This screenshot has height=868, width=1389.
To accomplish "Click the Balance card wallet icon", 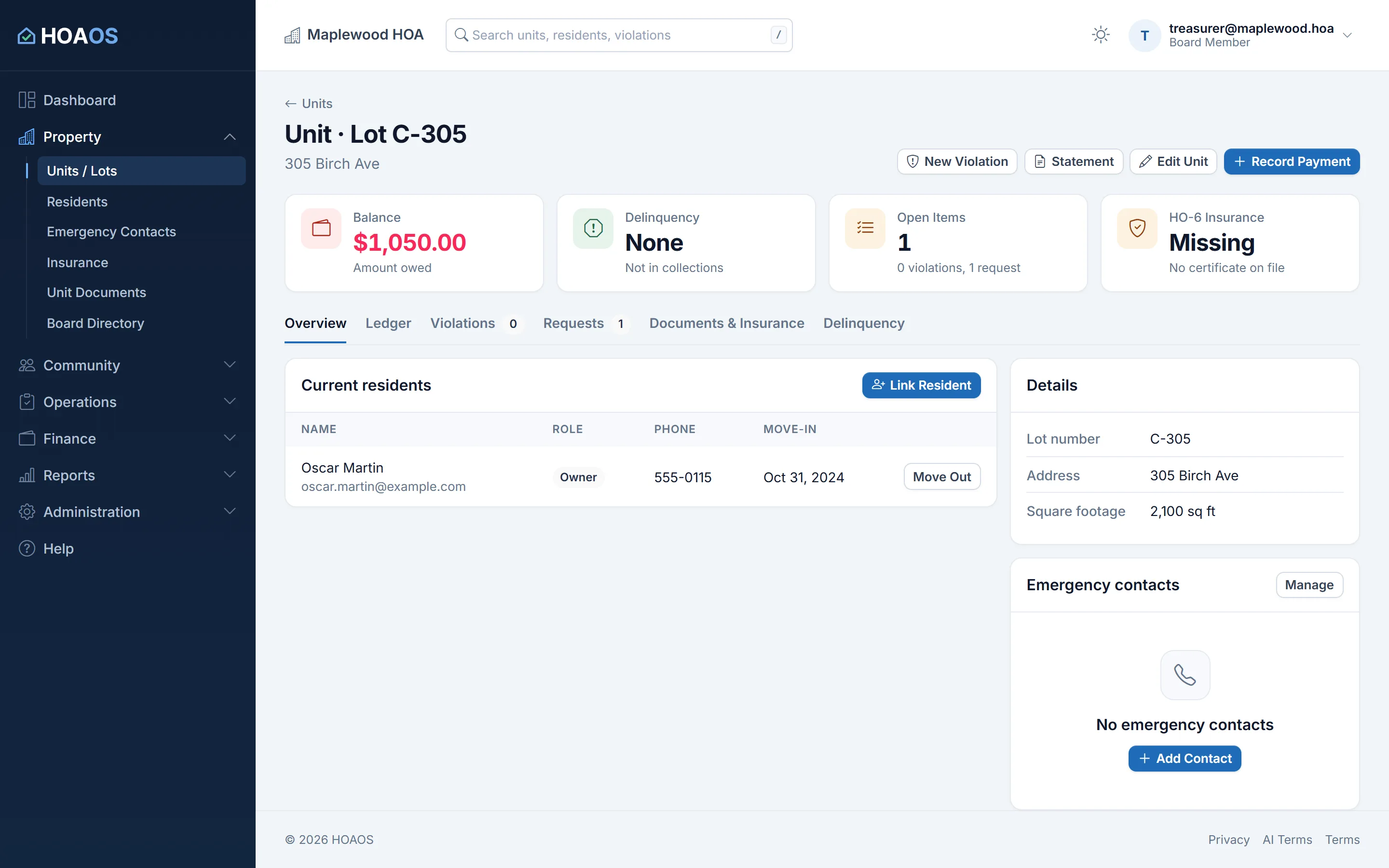I will pyautogui.click(x=321, y=229).
